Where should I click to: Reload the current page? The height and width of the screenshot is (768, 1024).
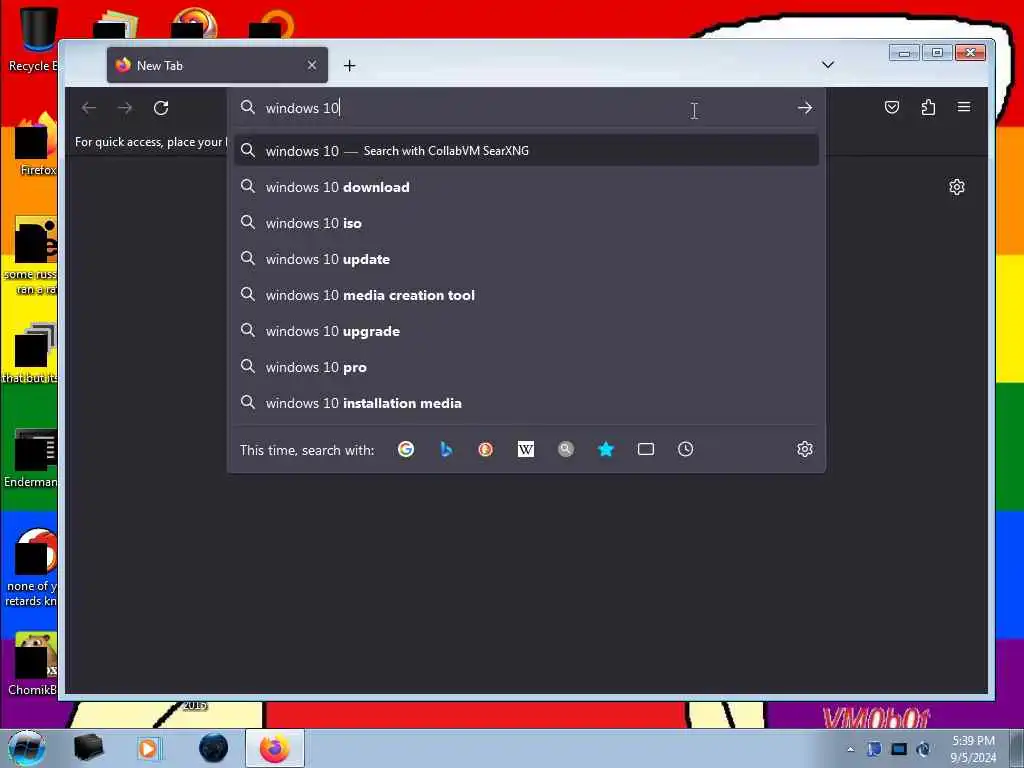161,108
